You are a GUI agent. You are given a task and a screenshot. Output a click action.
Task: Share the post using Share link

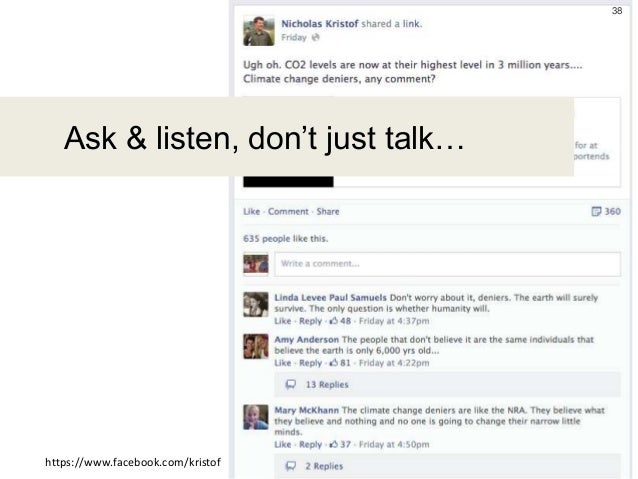pyautogui.click(x=328, y=211)
